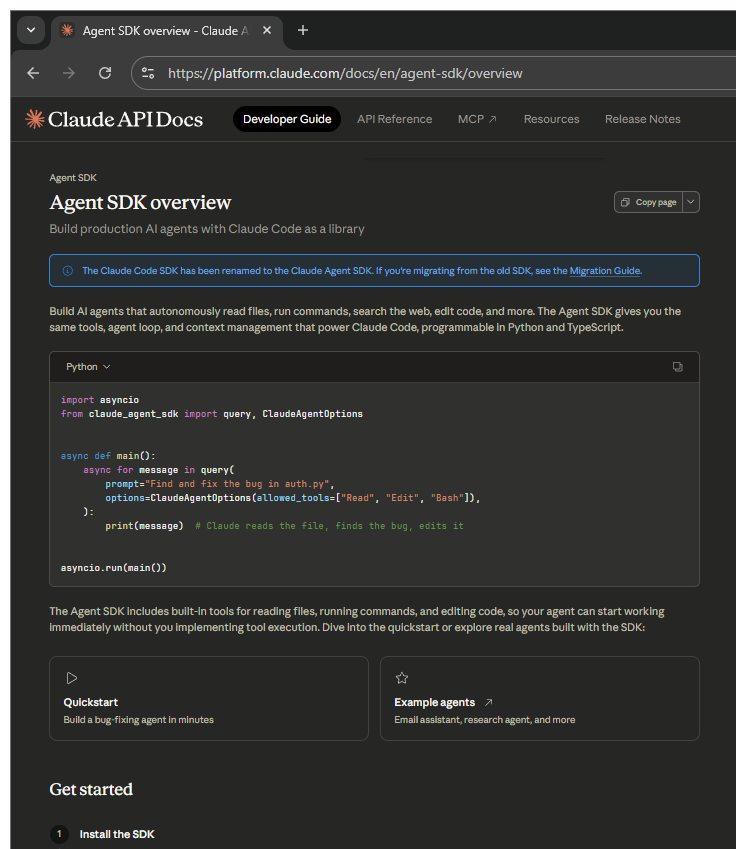Viewport: 736px width, 849px height.
Task: Click the print(message) code line
Action: [x=144, y=526]
